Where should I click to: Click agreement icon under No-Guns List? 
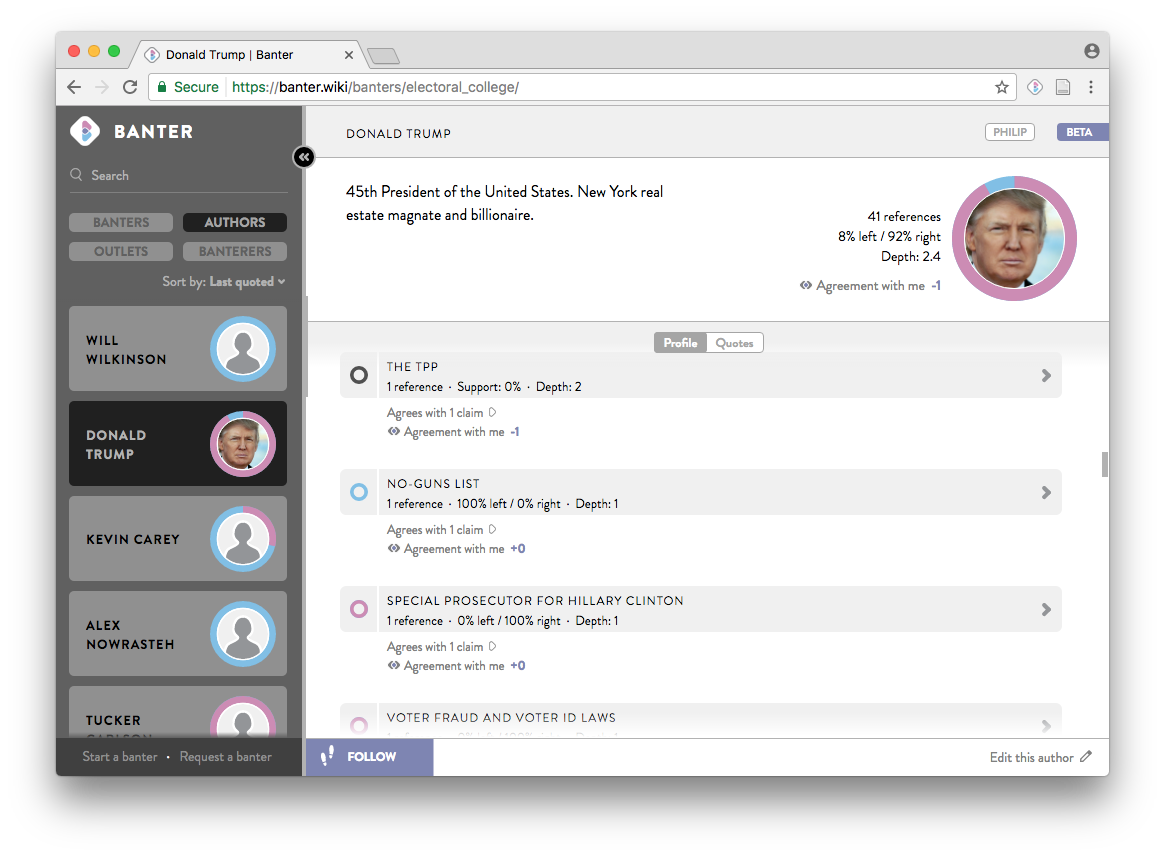coord(394,548)
